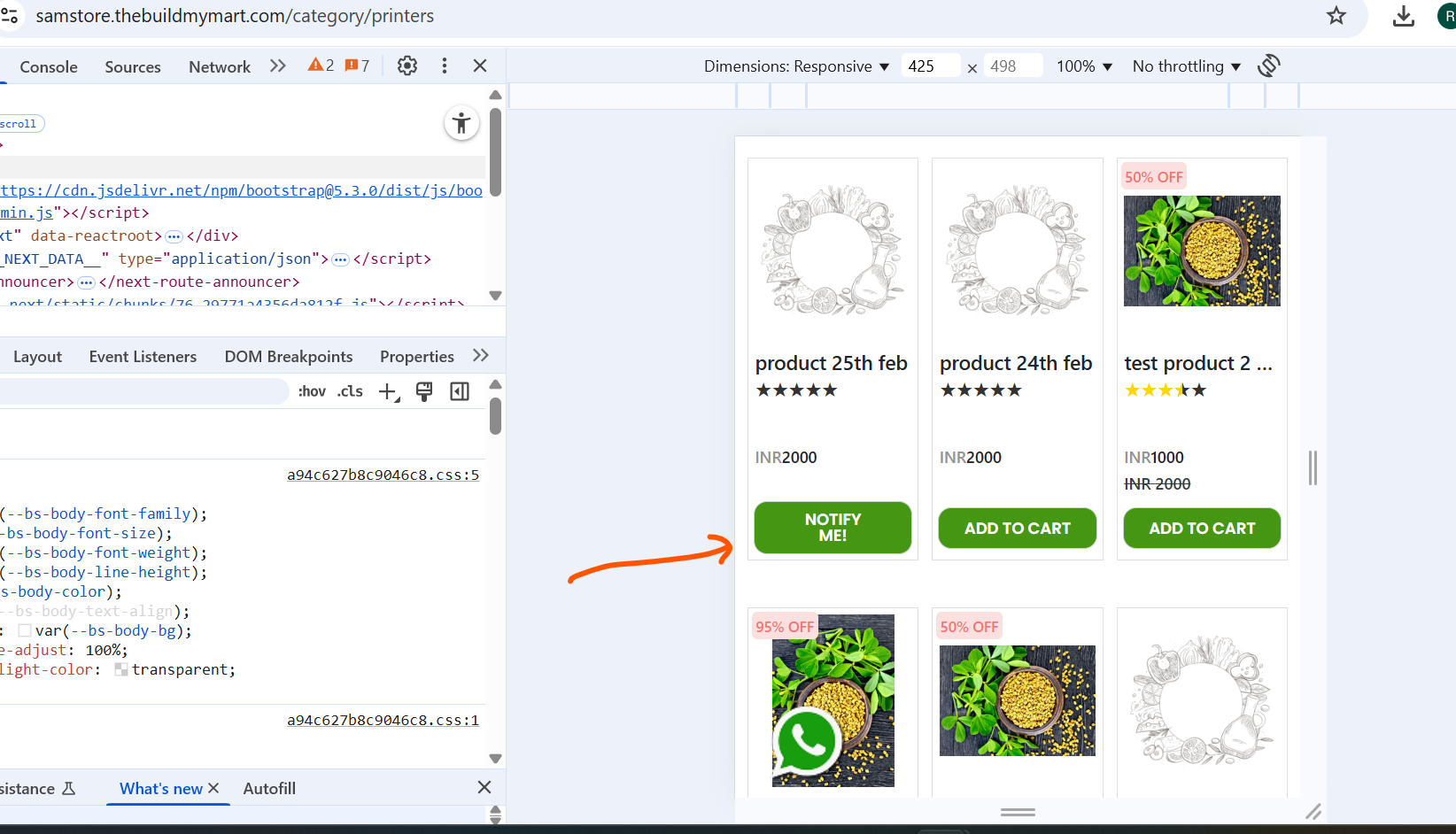Open DevTools customize three-dot menu

point(445,66)
